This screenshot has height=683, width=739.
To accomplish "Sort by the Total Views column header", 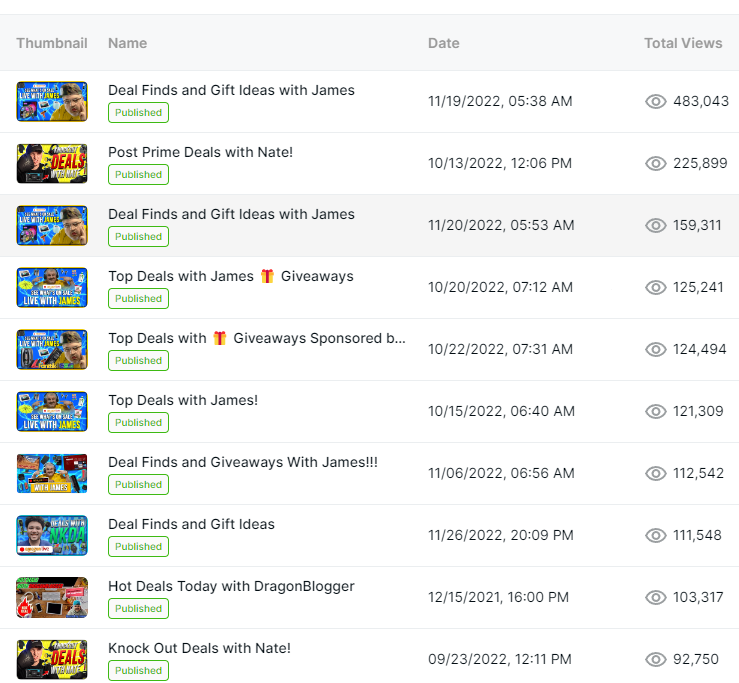I will tap(683, 43).
